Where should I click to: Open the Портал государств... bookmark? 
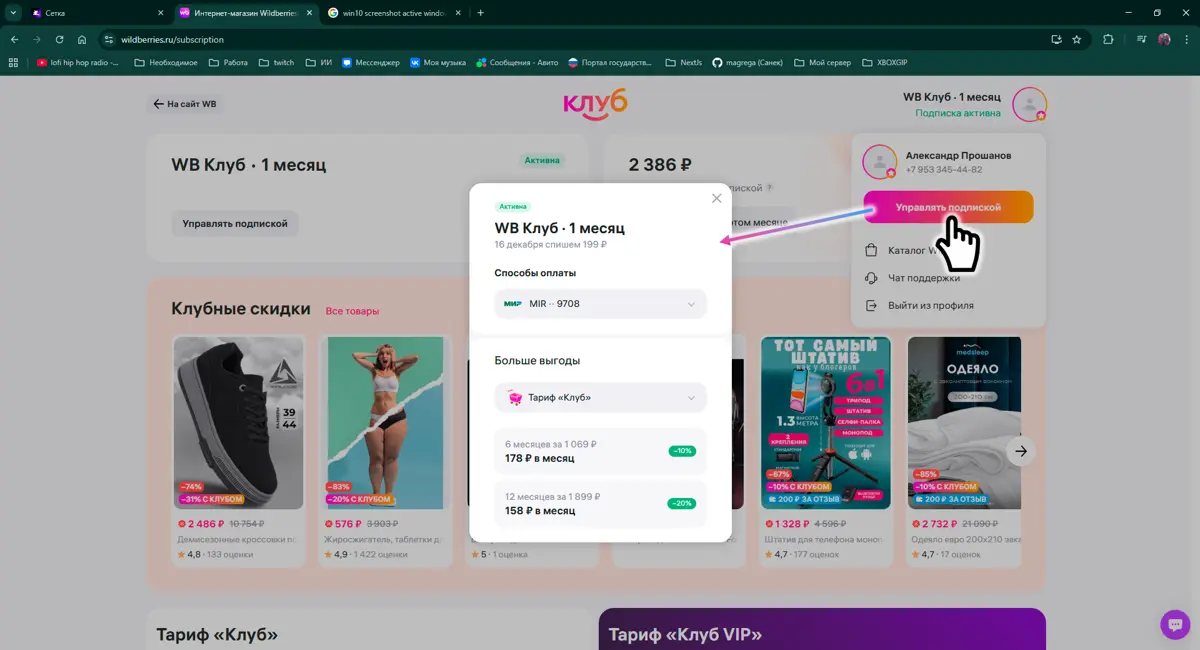pyautogui.click(x=611, y=62)
